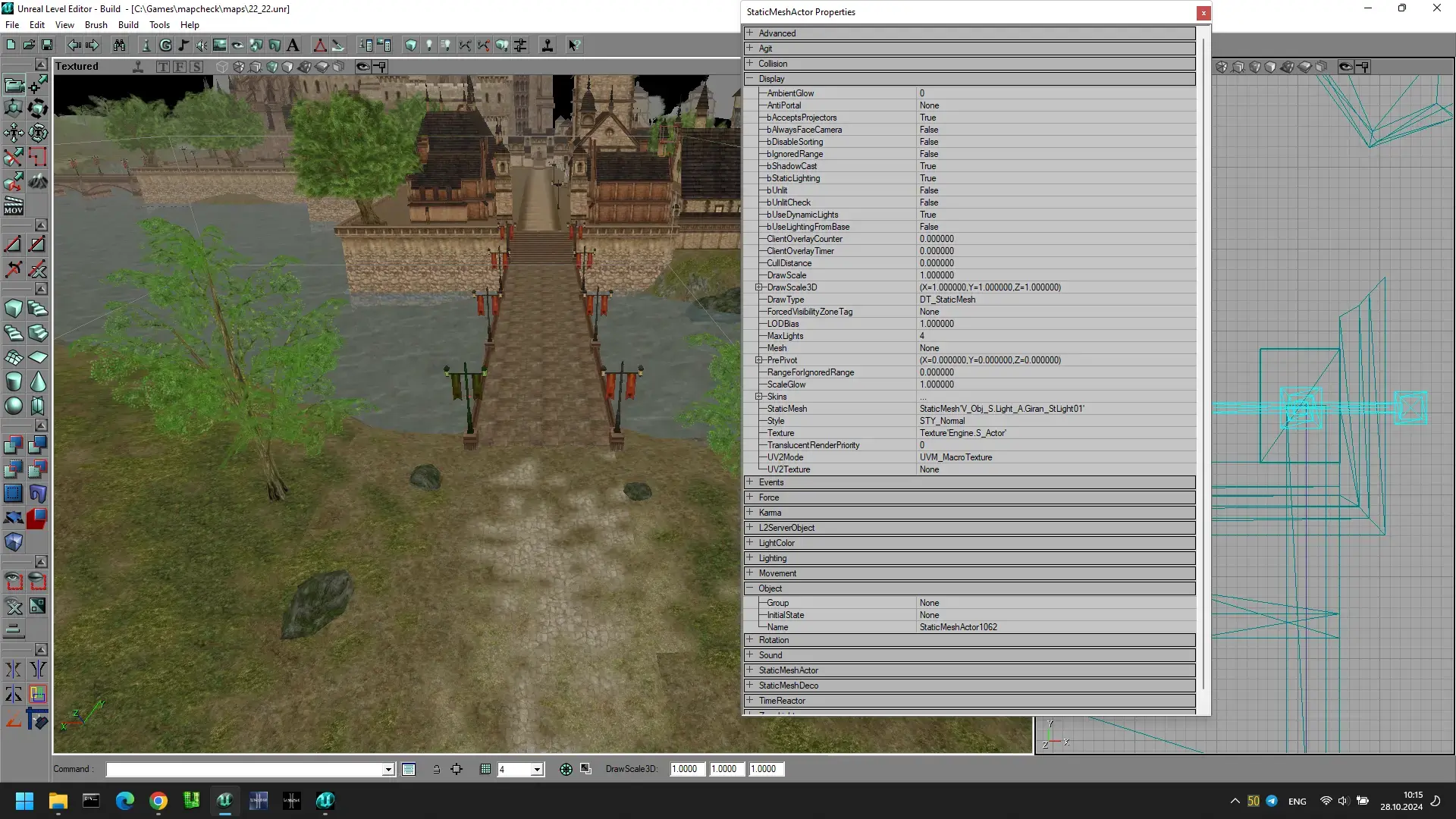The height and width of the screenshot is (819, 1456).
Task: Open the Tools menu
Action: click(159, 25)
